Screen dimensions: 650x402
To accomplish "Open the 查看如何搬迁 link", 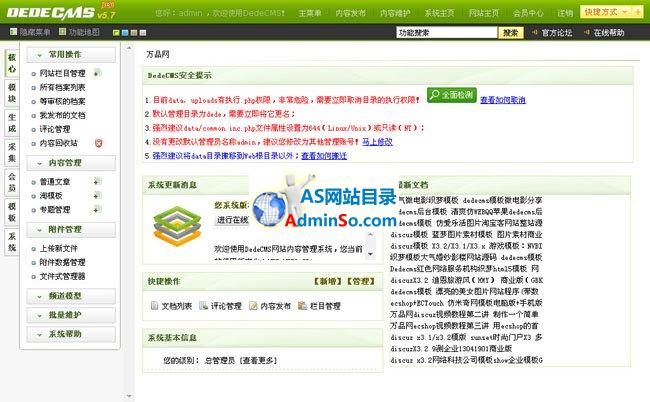I will click(324, 156).
